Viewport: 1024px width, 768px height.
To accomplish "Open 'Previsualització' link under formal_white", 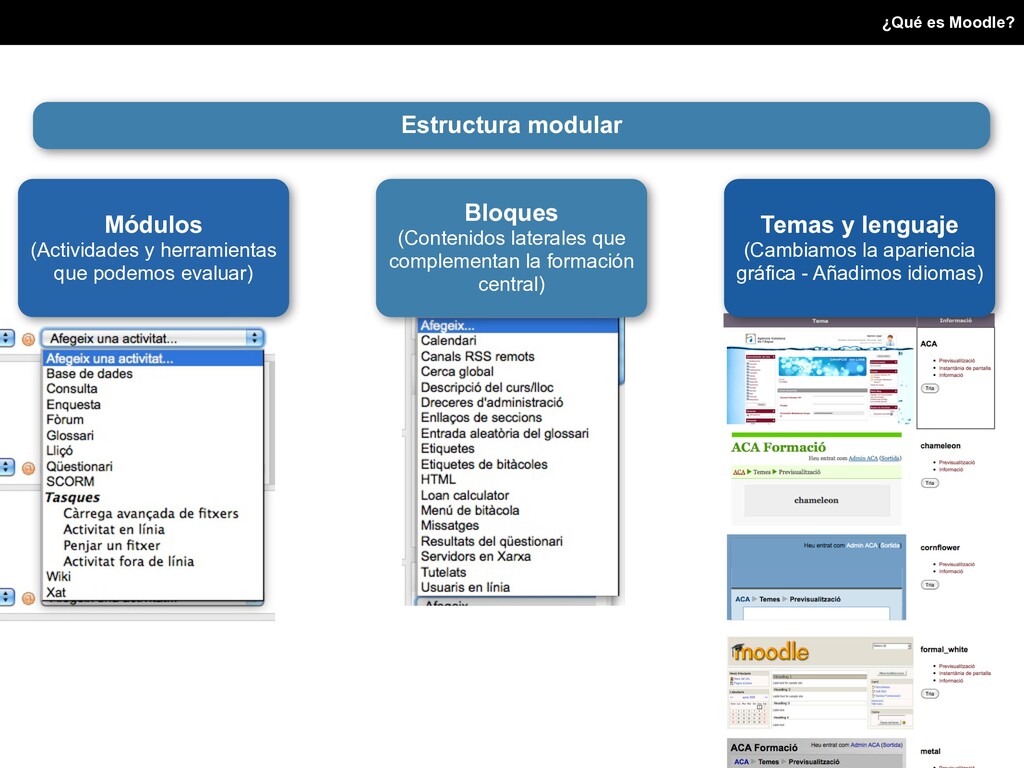I will tap(957, 666).
